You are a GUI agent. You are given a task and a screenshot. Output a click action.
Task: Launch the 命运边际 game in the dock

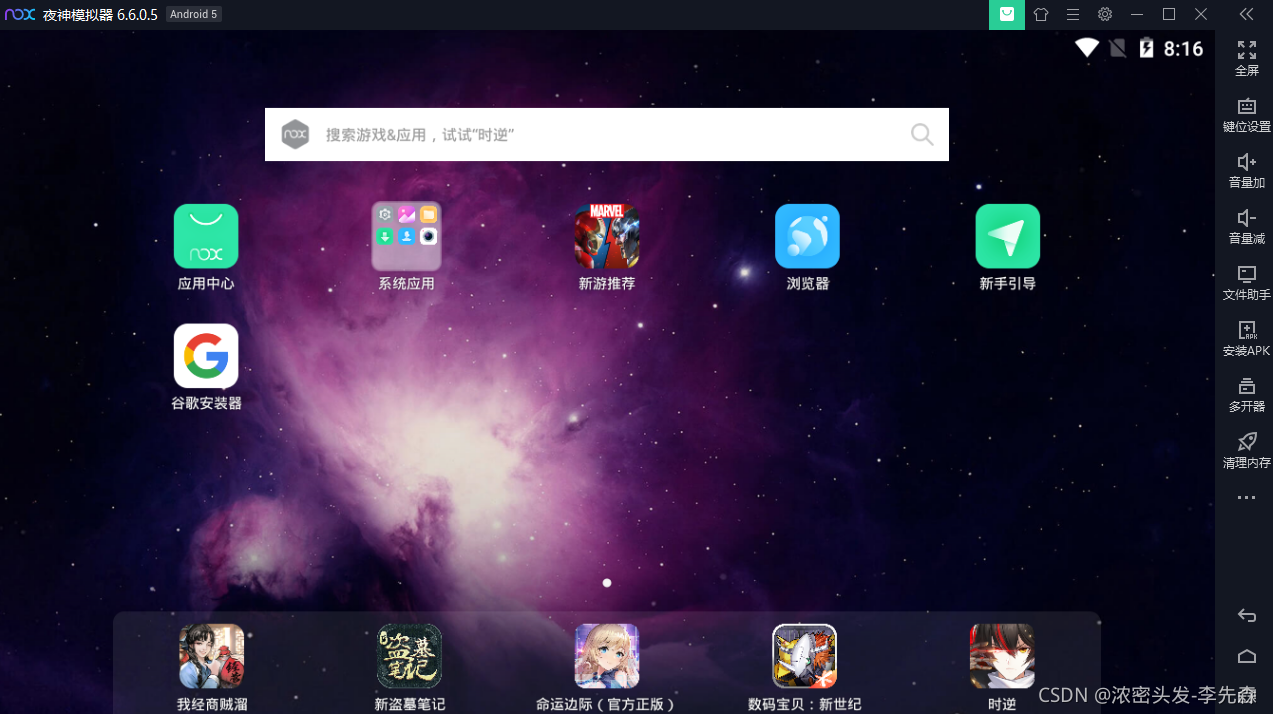(x=607, y=656)
